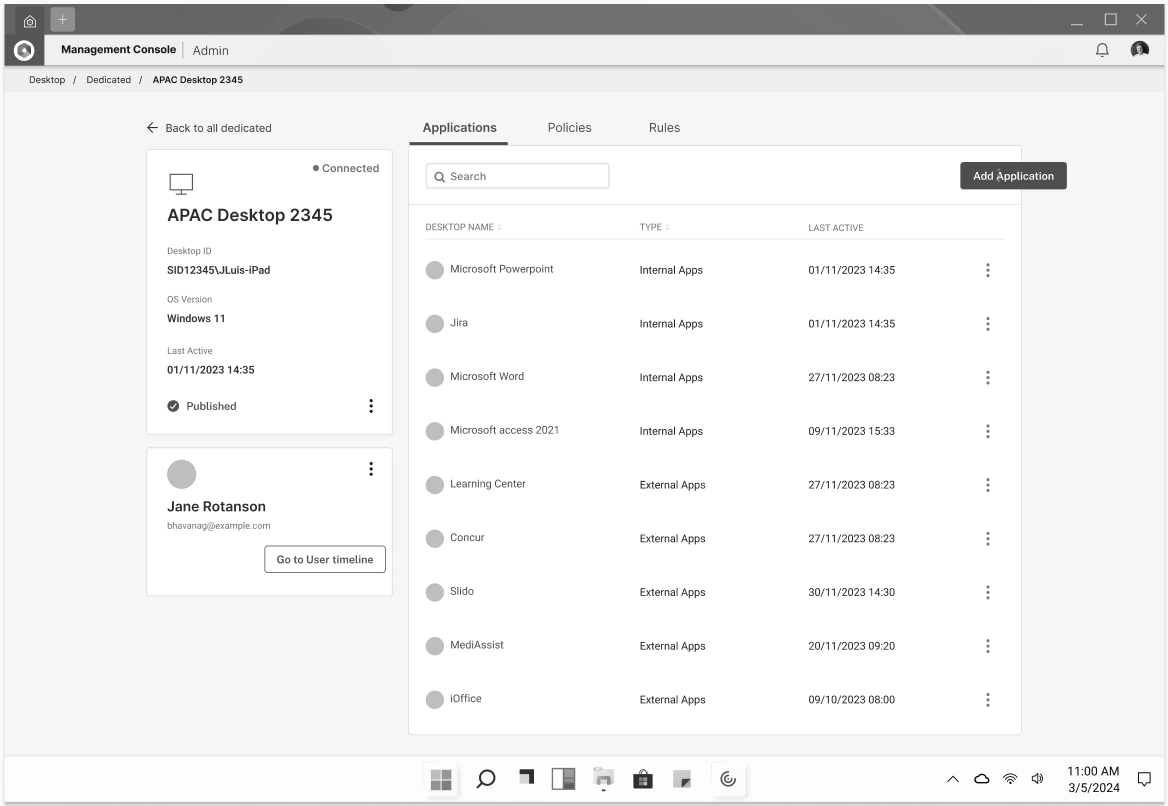Select the Slido application name
This screenshot has width=1168, height=806.
coord(462,591)
